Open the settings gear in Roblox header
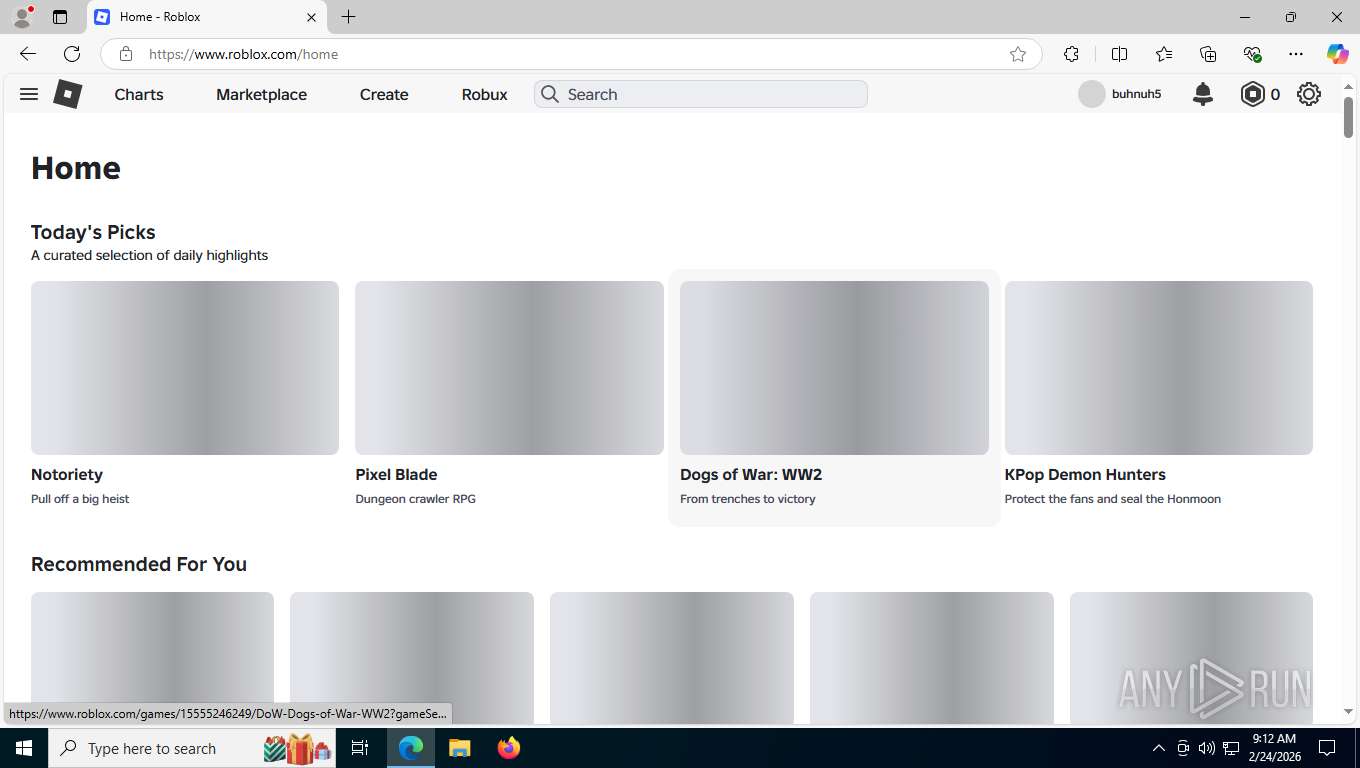This screenshot has height=768, width=1360. point(1309,94)
